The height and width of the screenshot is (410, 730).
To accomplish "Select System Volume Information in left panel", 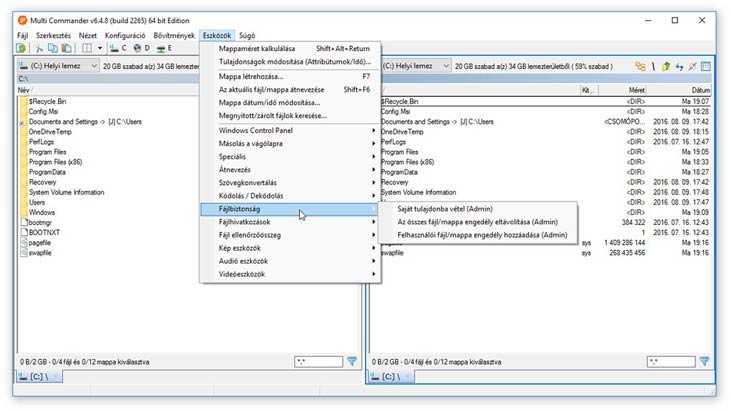I will pos(66,192).
